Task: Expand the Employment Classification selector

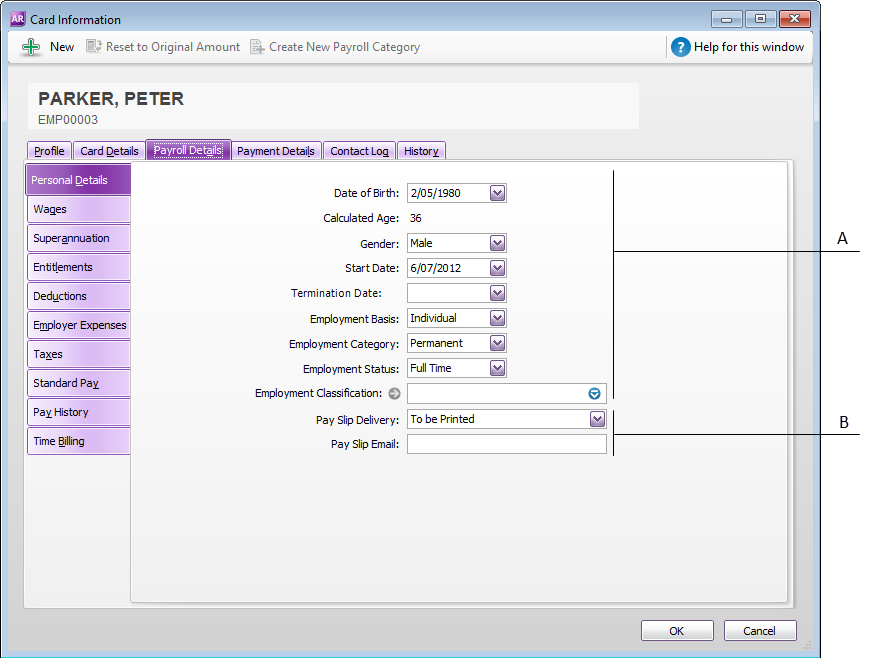Action: [594, 394]
